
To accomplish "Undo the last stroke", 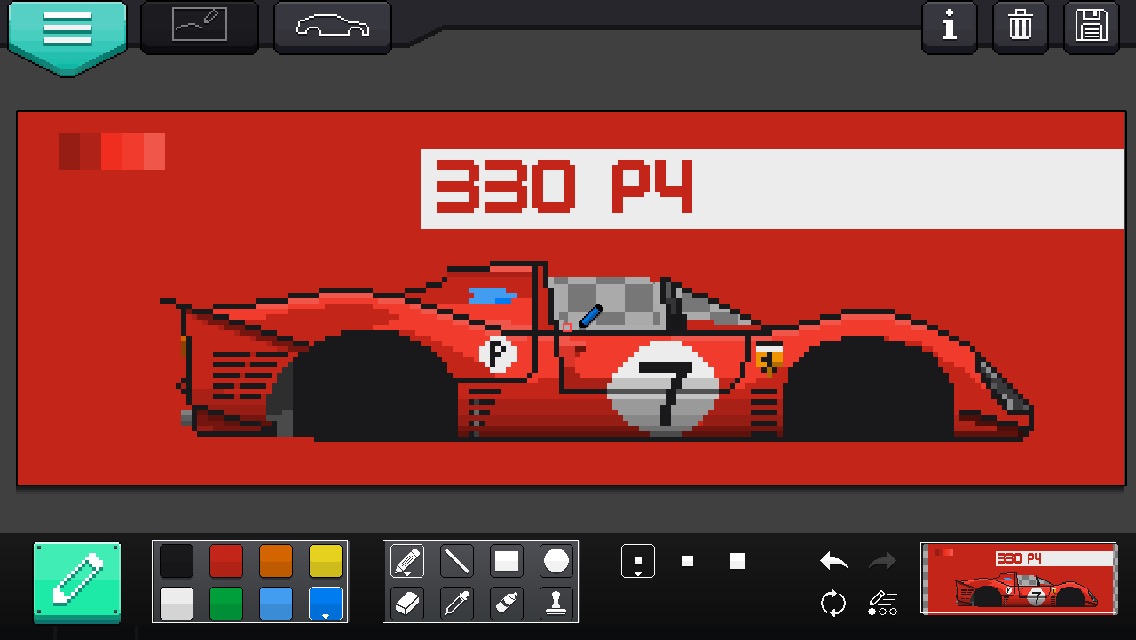I will pos(833,560).
